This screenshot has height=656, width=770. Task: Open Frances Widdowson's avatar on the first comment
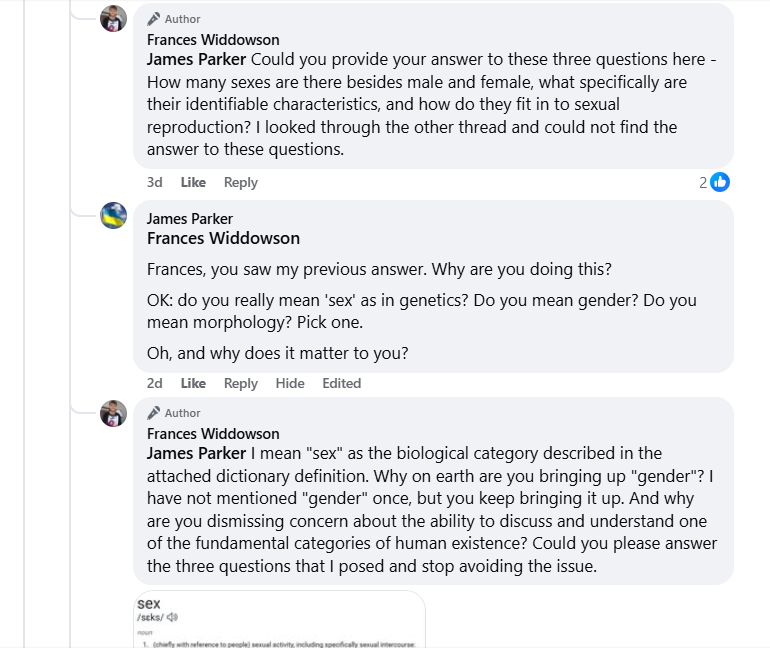tap(114, 18)
